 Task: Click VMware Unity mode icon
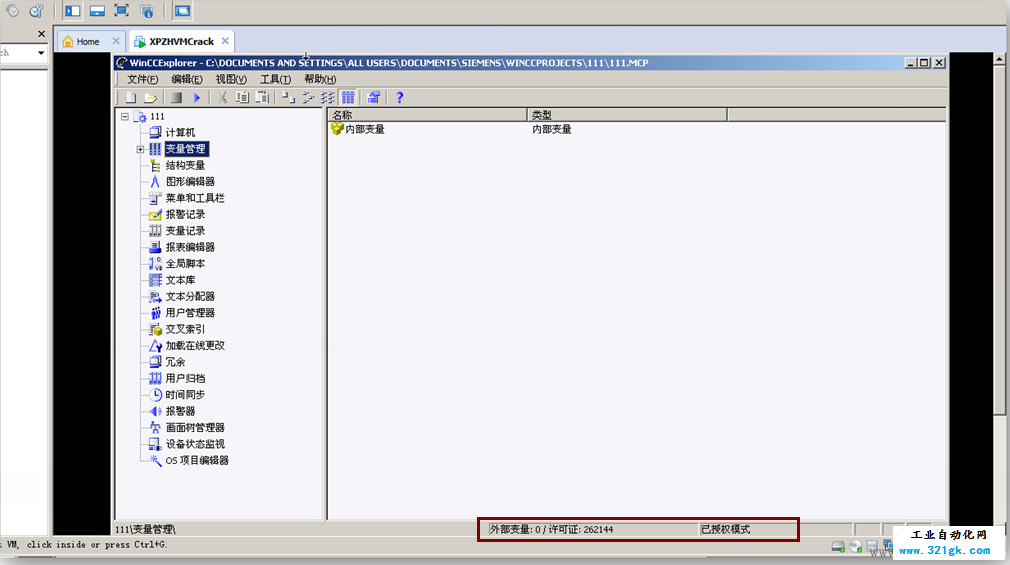146,10
